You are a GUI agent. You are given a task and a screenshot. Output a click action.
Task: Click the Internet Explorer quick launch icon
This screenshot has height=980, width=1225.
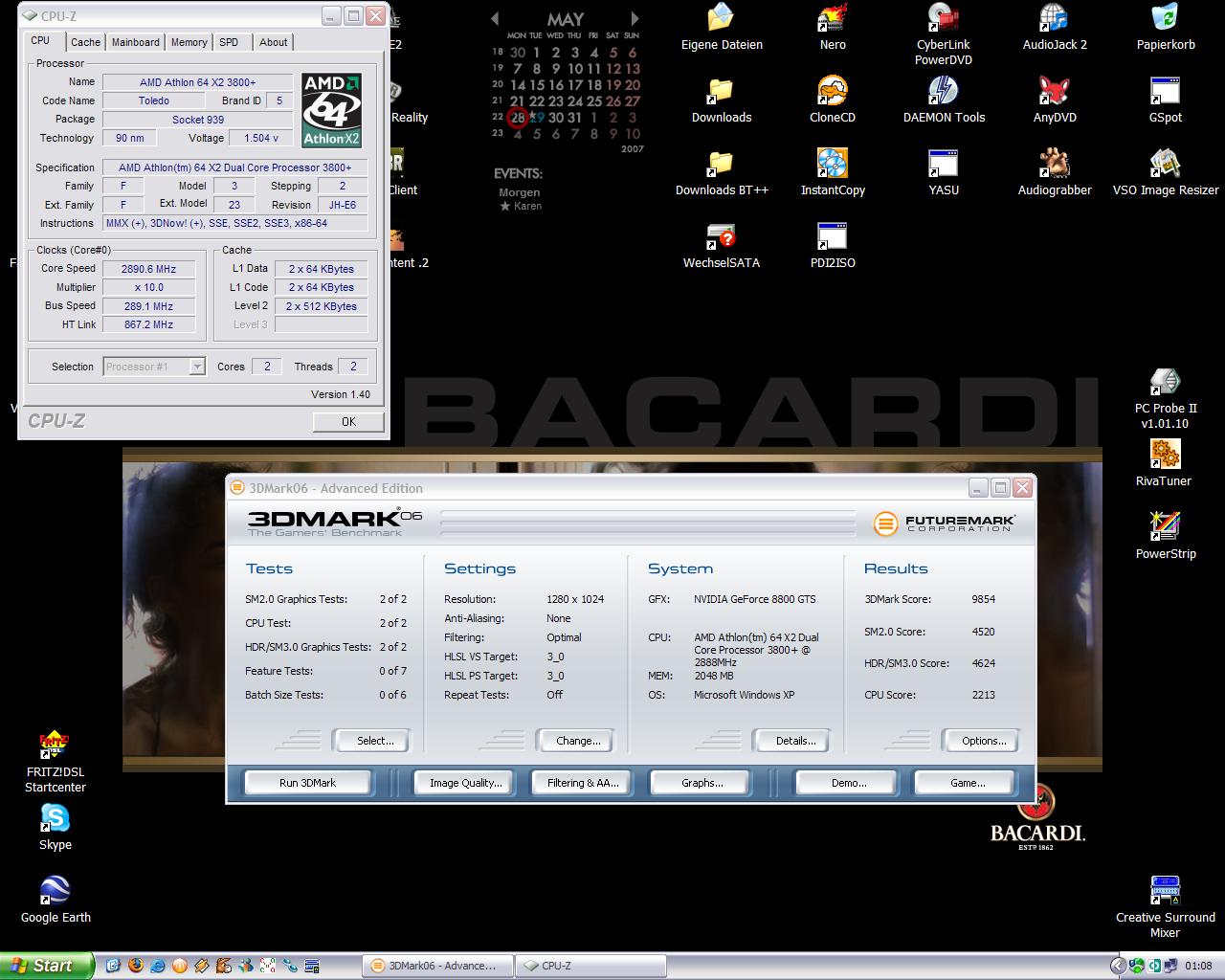click(158, 966)
